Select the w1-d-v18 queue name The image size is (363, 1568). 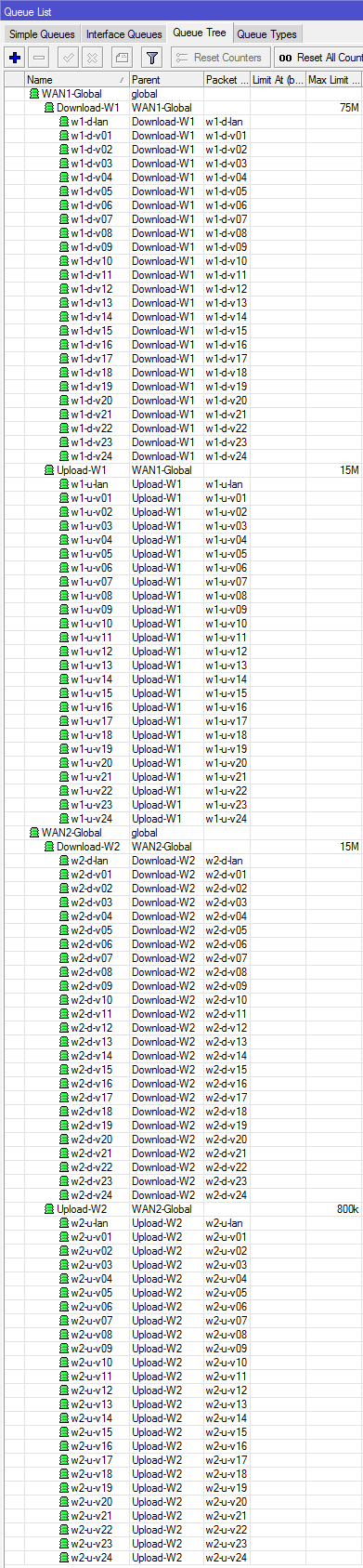(92, 373)
